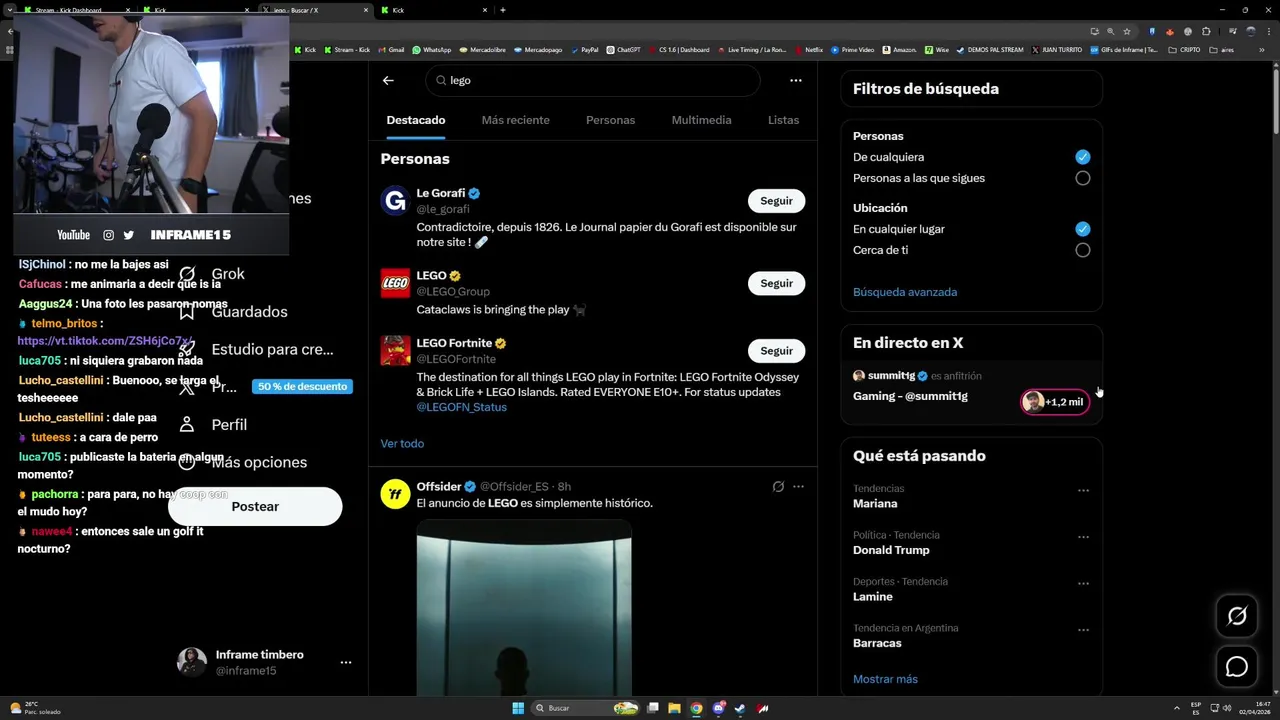Open LEGO red logo avatar
Image resolution: width=1280 pixels, height=720 pixels.
395,283
